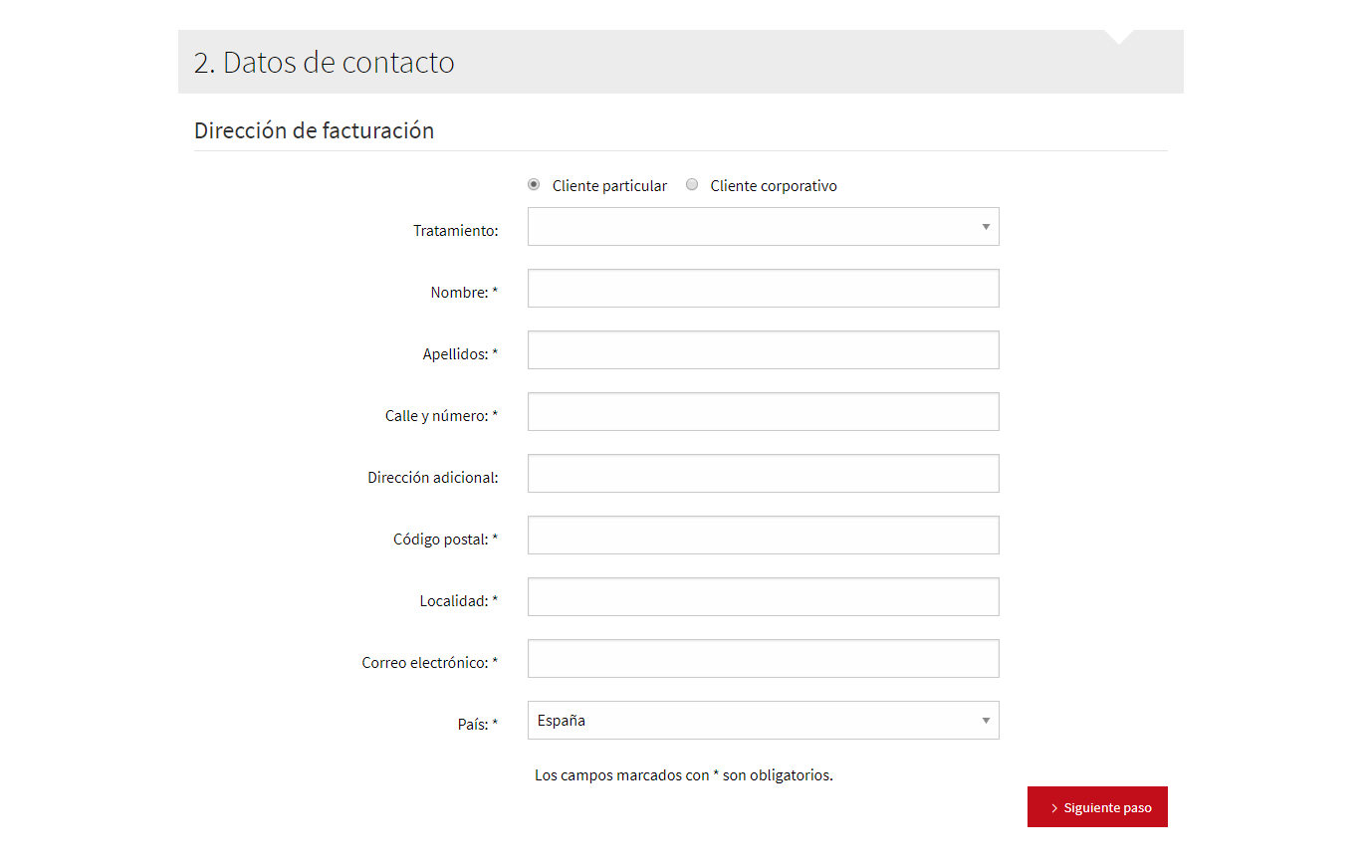Click the Calle y número field
Screen dimensions: 1372x868
click(763, 412)
